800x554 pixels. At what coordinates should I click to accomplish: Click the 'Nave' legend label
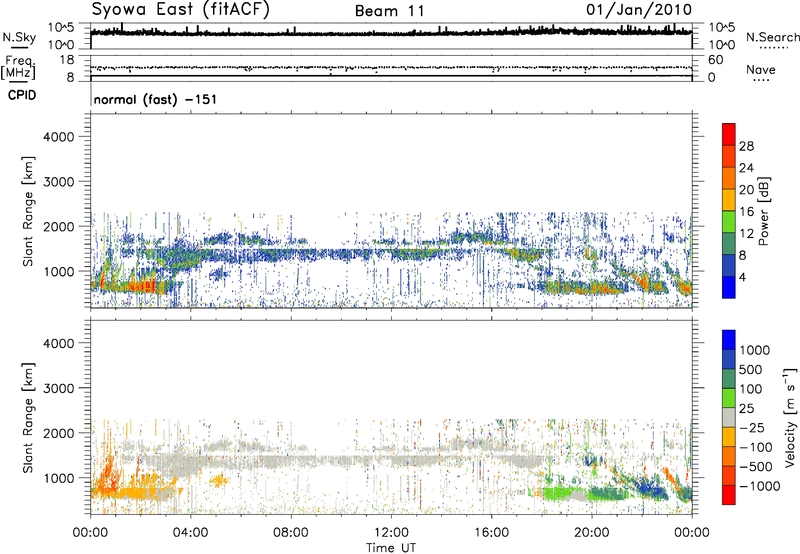coord(760,69)
